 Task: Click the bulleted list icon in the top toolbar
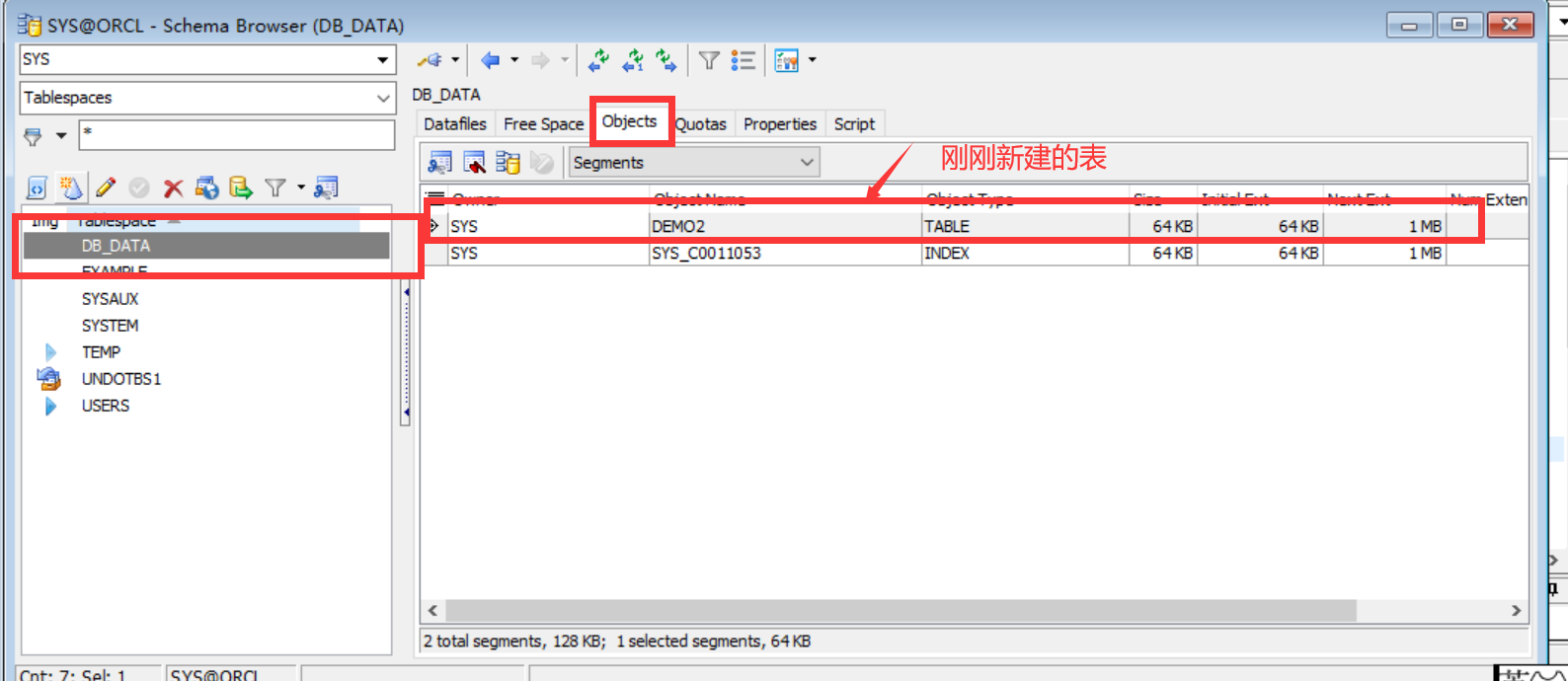[744, 60]
